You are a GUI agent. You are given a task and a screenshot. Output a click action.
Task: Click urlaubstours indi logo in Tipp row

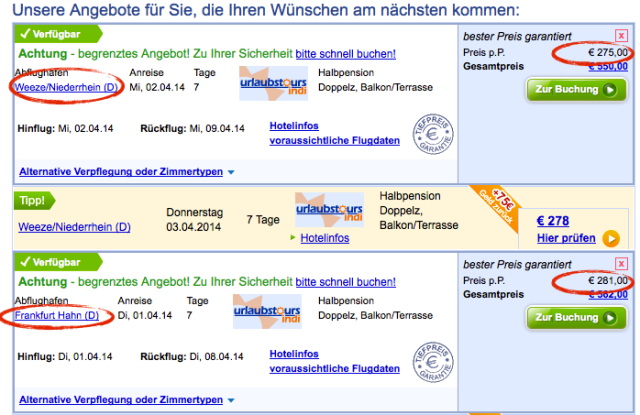[329, 210]
